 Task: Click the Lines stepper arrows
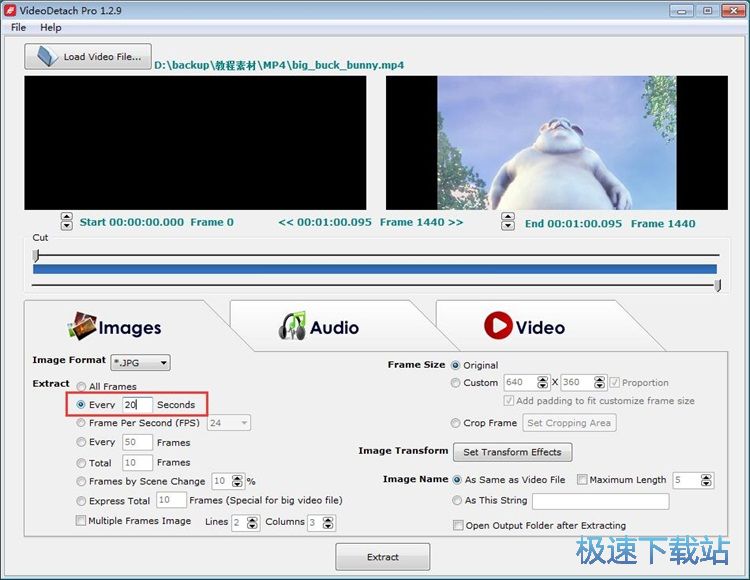coord(253,523)
